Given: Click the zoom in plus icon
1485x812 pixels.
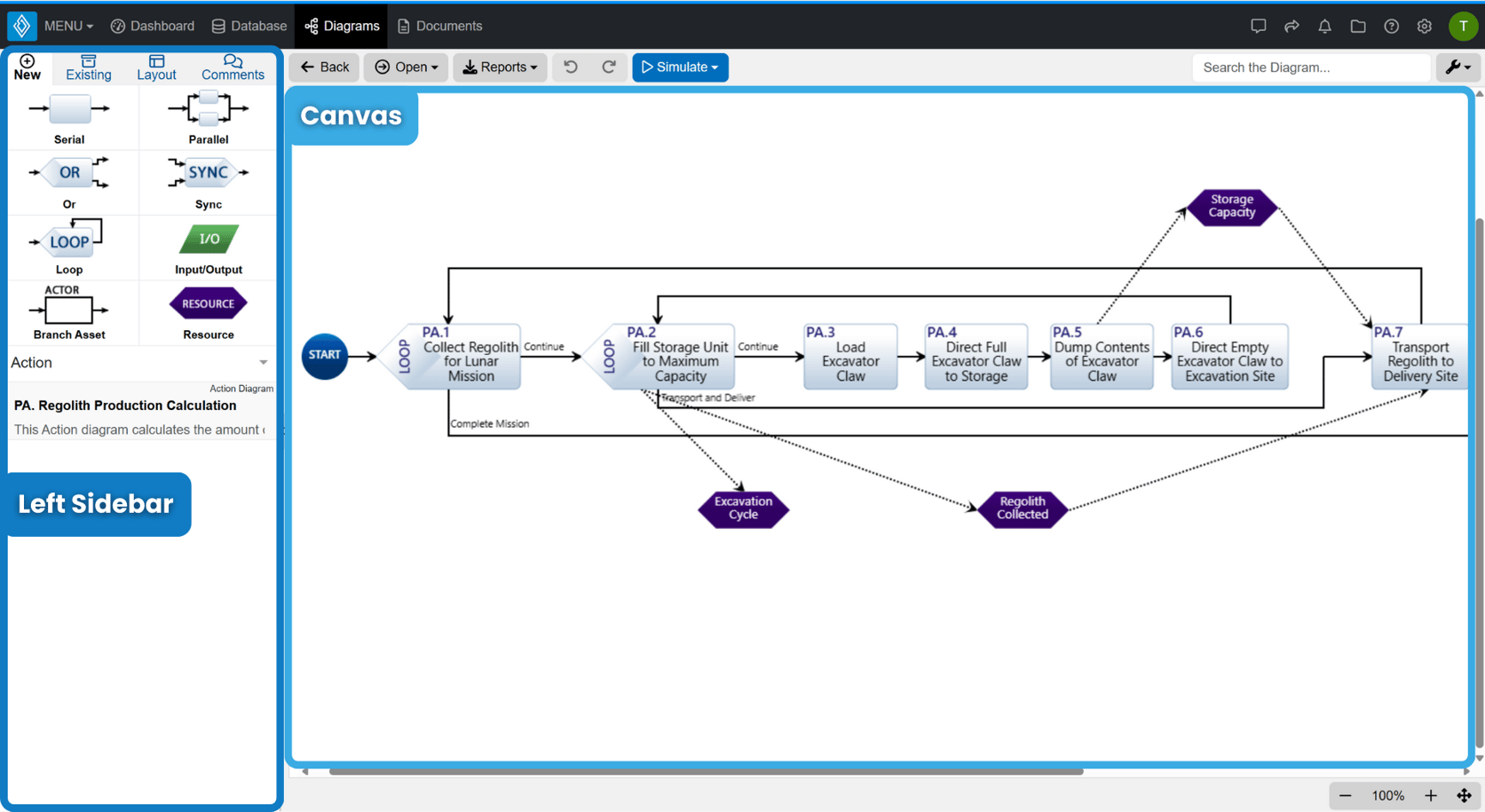Looking at the screenshot, I should (1431, 796).
